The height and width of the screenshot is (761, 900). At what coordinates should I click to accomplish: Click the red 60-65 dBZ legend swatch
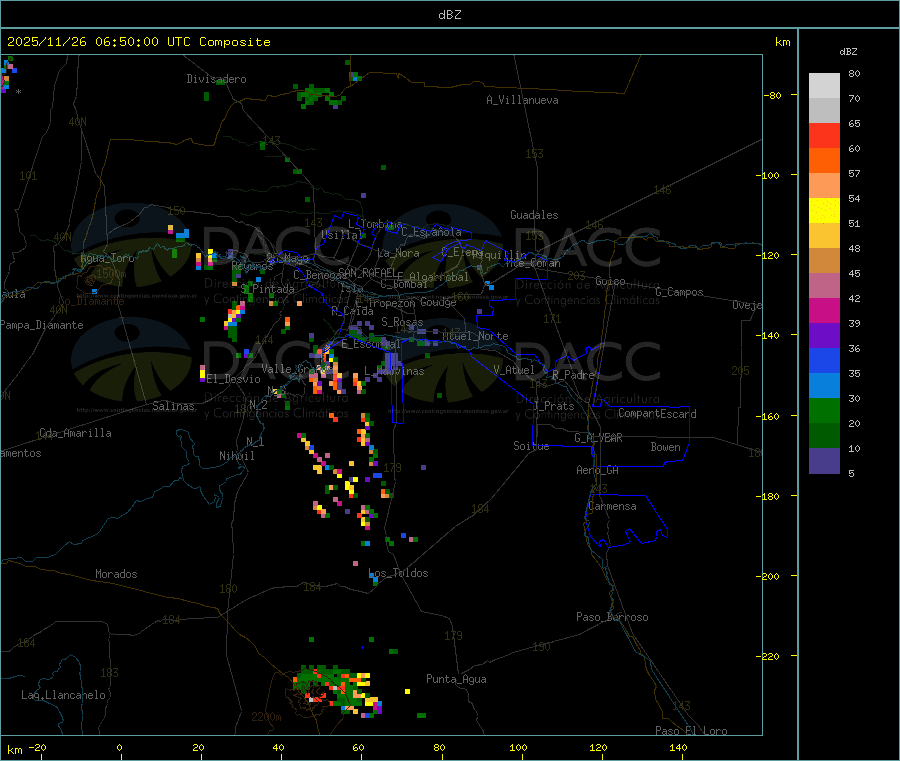click(824, 135)
